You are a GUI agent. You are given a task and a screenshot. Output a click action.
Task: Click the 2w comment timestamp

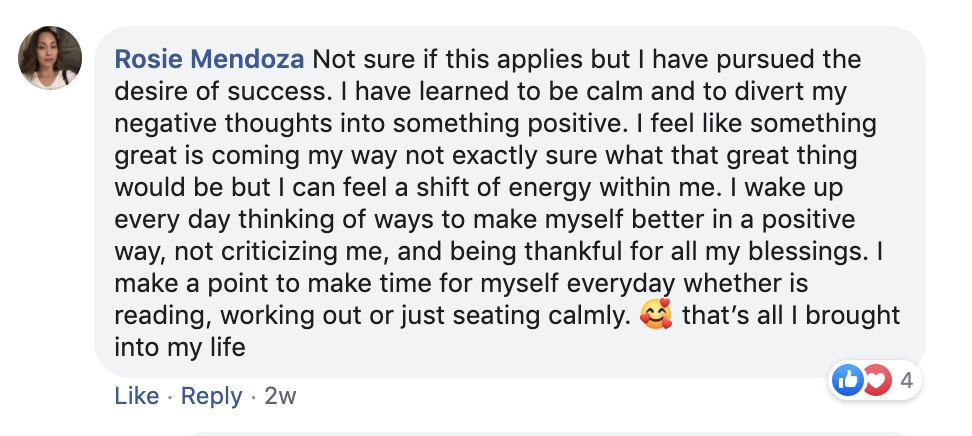click(280, 396)
